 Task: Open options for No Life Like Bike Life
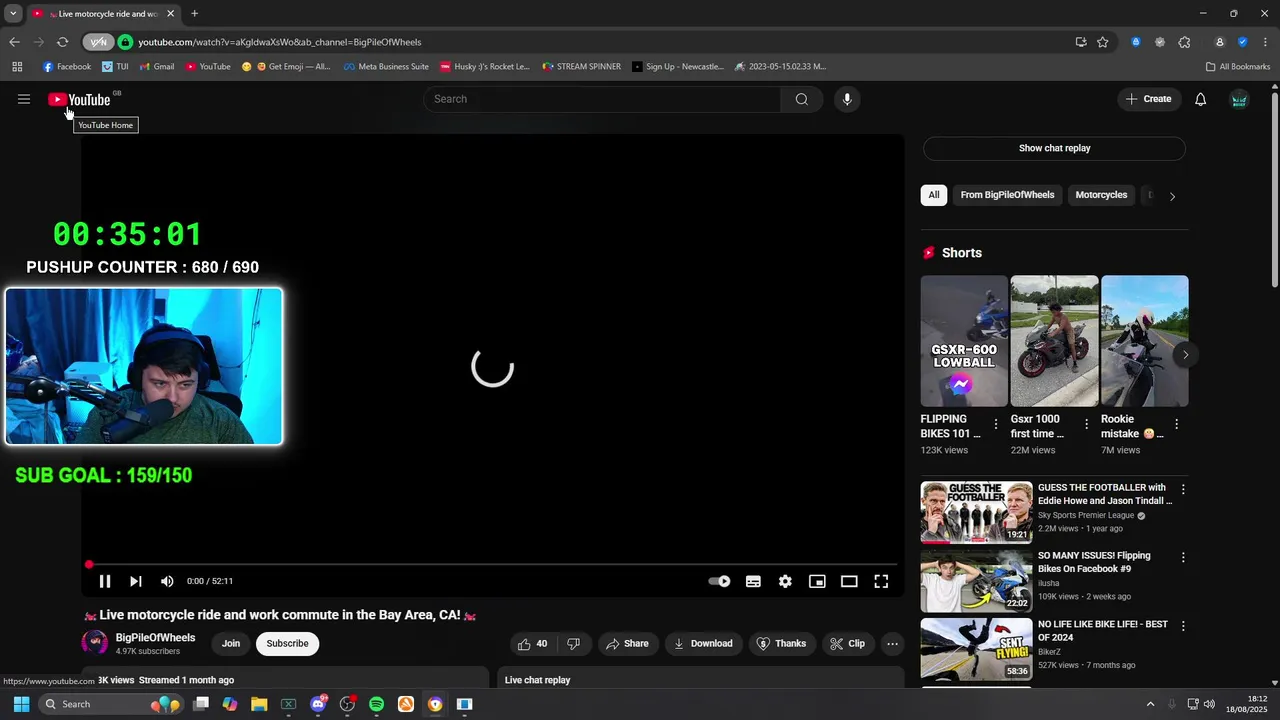click(x=1183, y=626)
